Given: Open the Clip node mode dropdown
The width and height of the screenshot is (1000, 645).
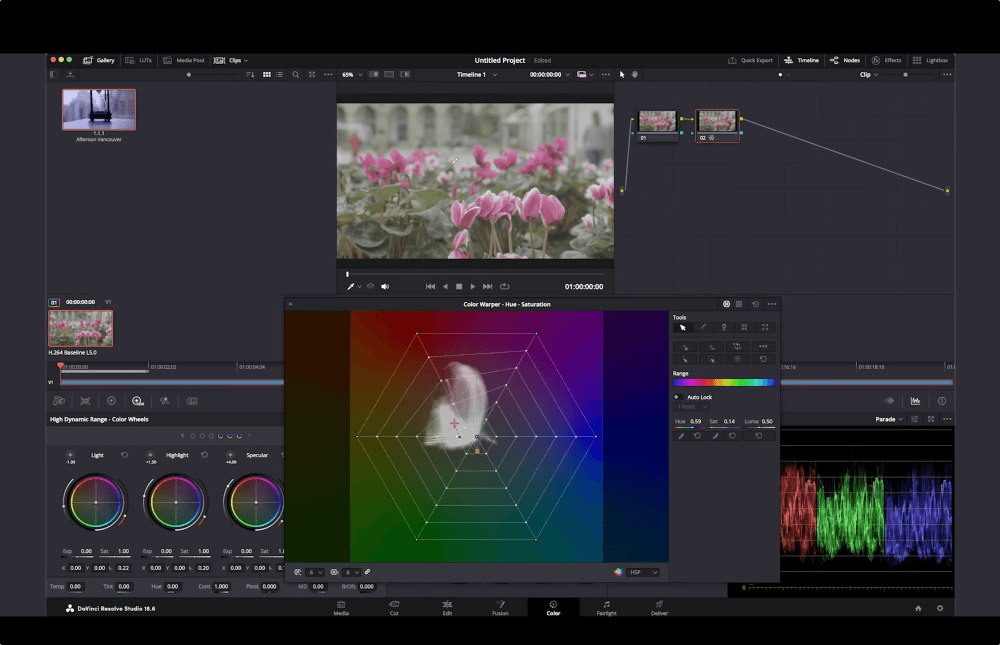Looking at the screenshot, I should coord(869,75).
